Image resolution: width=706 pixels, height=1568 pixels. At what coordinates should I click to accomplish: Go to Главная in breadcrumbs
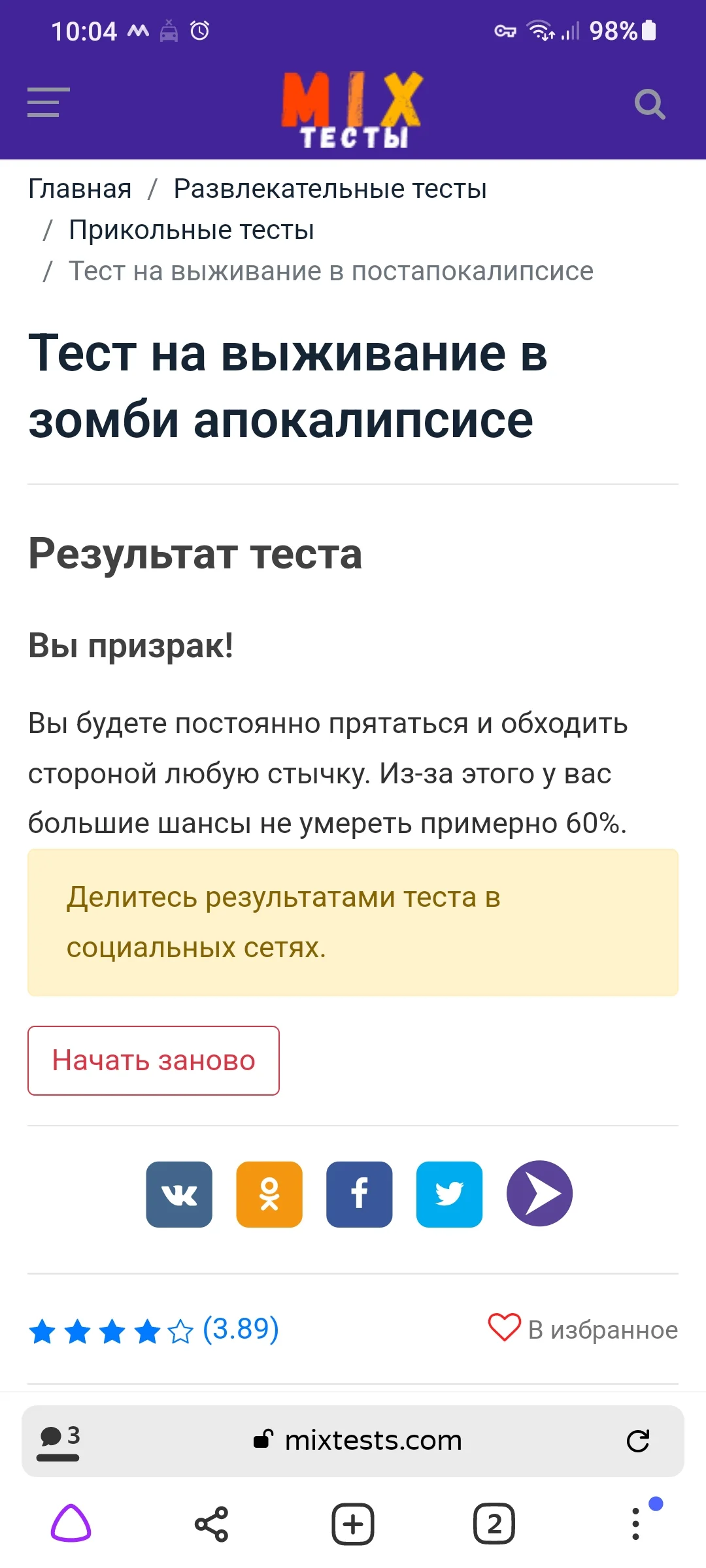click(x=79, y=188)
